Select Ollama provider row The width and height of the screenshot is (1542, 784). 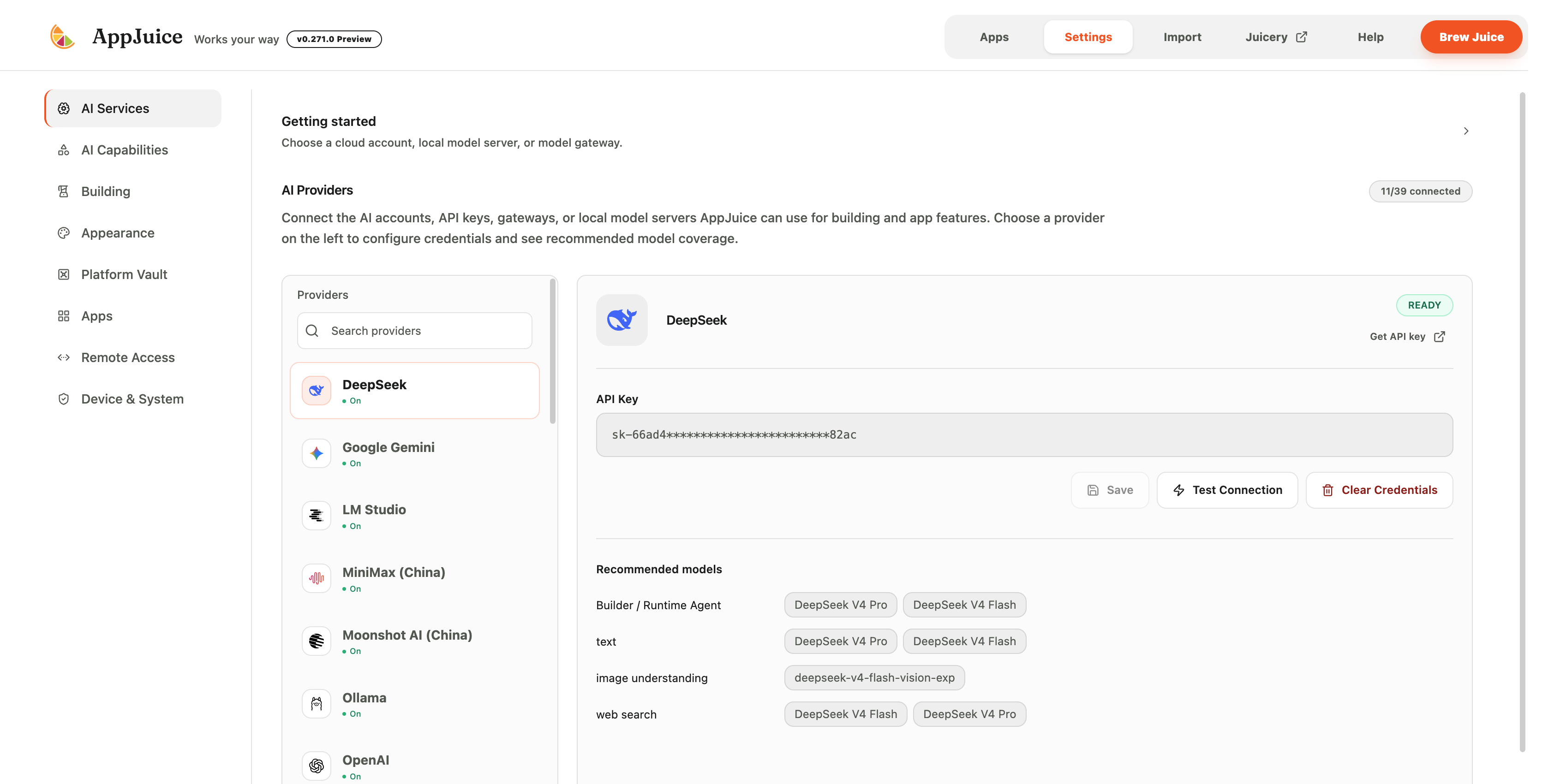414,704
